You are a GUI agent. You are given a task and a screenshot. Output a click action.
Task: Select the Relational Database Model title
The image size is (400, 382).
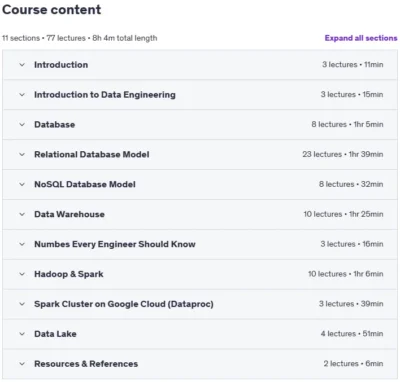tap(92, 154)
